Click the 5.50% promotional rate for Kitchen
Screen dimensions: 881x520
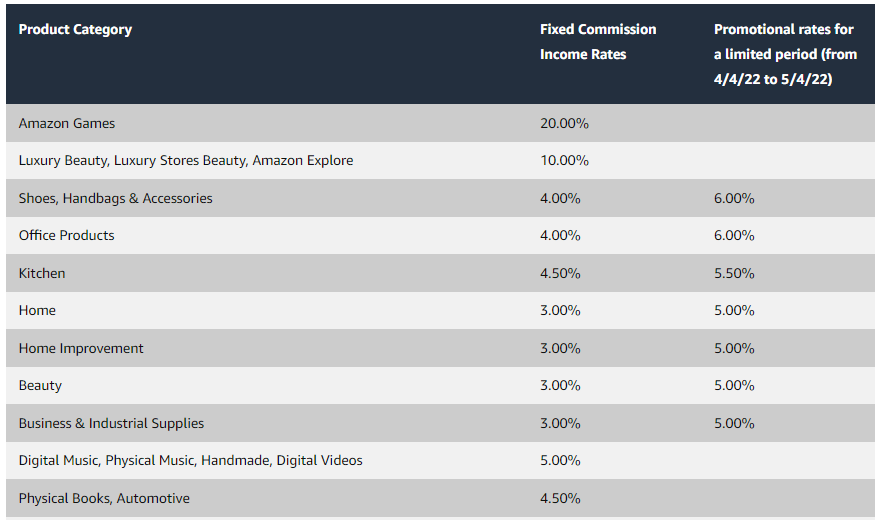tap(734, 273)
